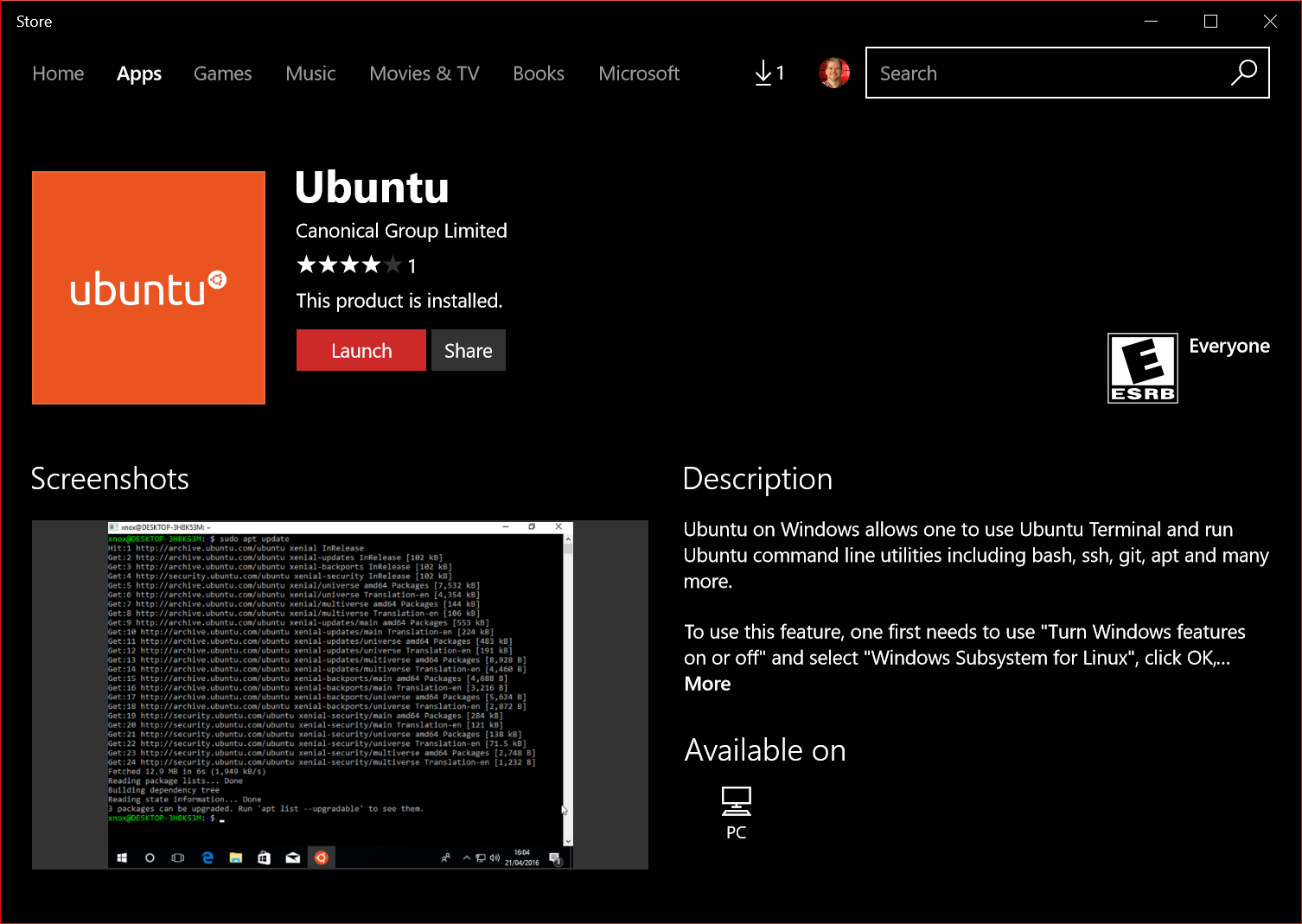Screen dimensions: 1302x924
Task: Click the star rating row
Action: coord(349,264)
